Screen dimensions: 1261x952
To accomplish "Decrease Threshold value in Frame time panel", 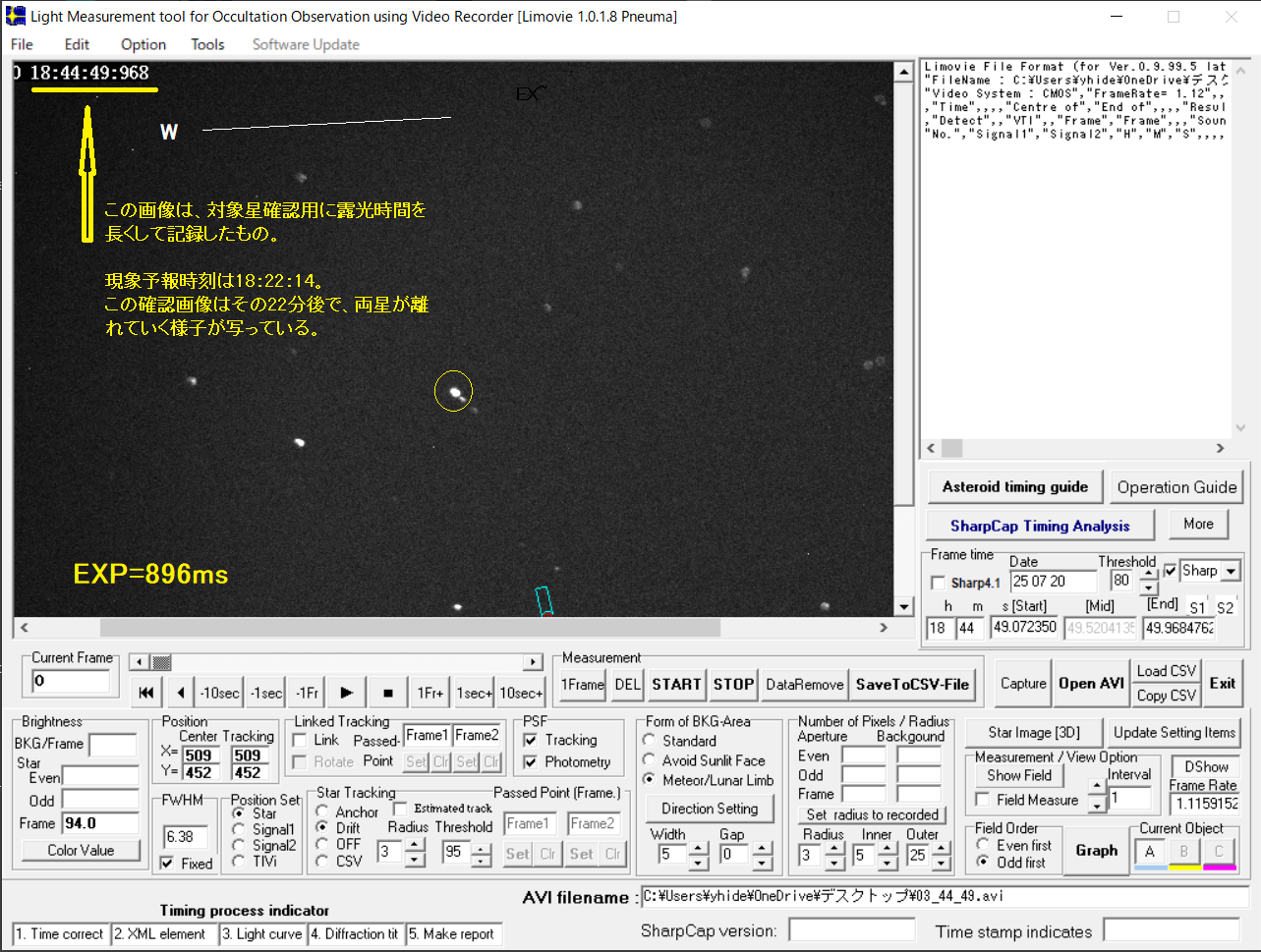I will point(1148,588).
